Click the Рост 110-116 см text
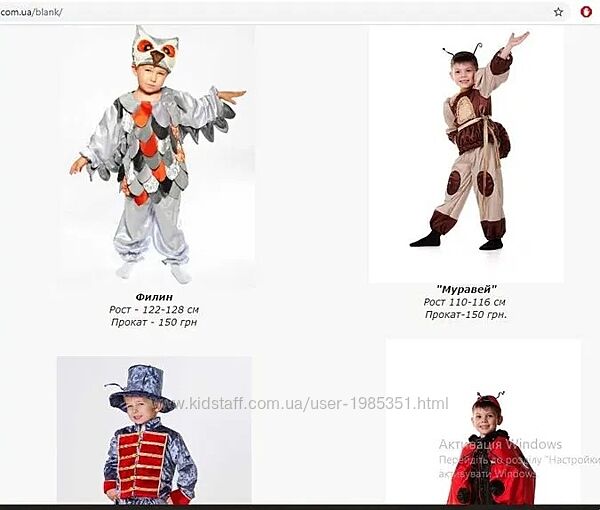The width and height of the screenshot is (600, 510). [x=465, y=302]
